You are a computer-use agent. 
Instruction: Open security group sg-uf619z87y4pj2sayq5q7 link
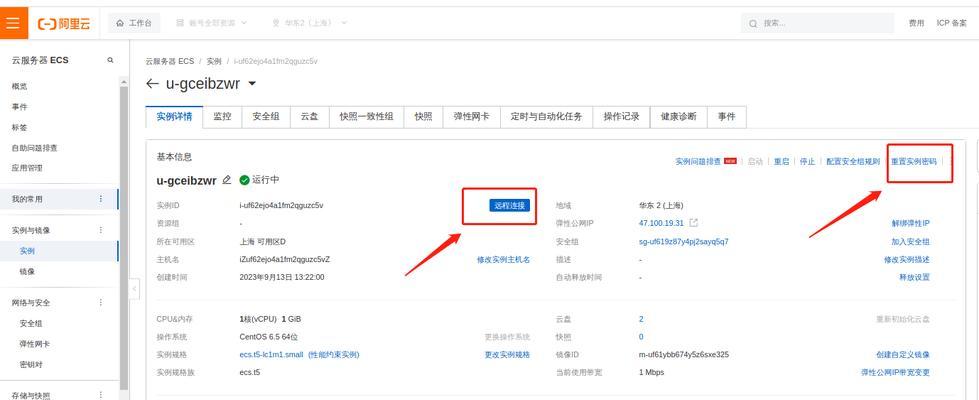(684, 241)
